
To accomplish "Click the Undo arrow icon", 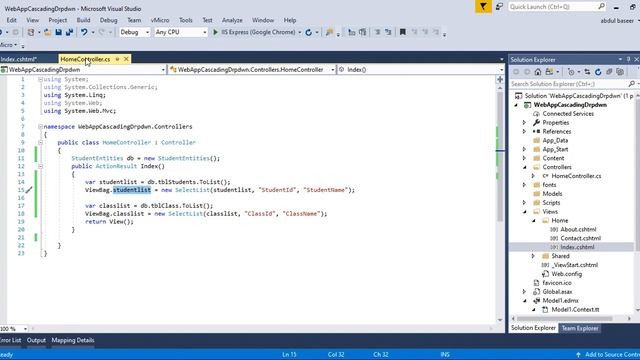I will click(84, 32).
